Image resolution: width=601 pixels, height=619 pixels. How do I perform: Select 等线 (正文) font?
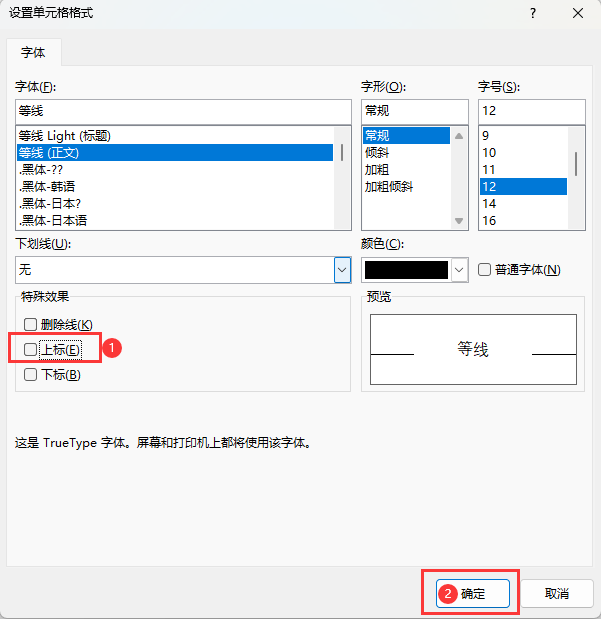pos(175,153)
